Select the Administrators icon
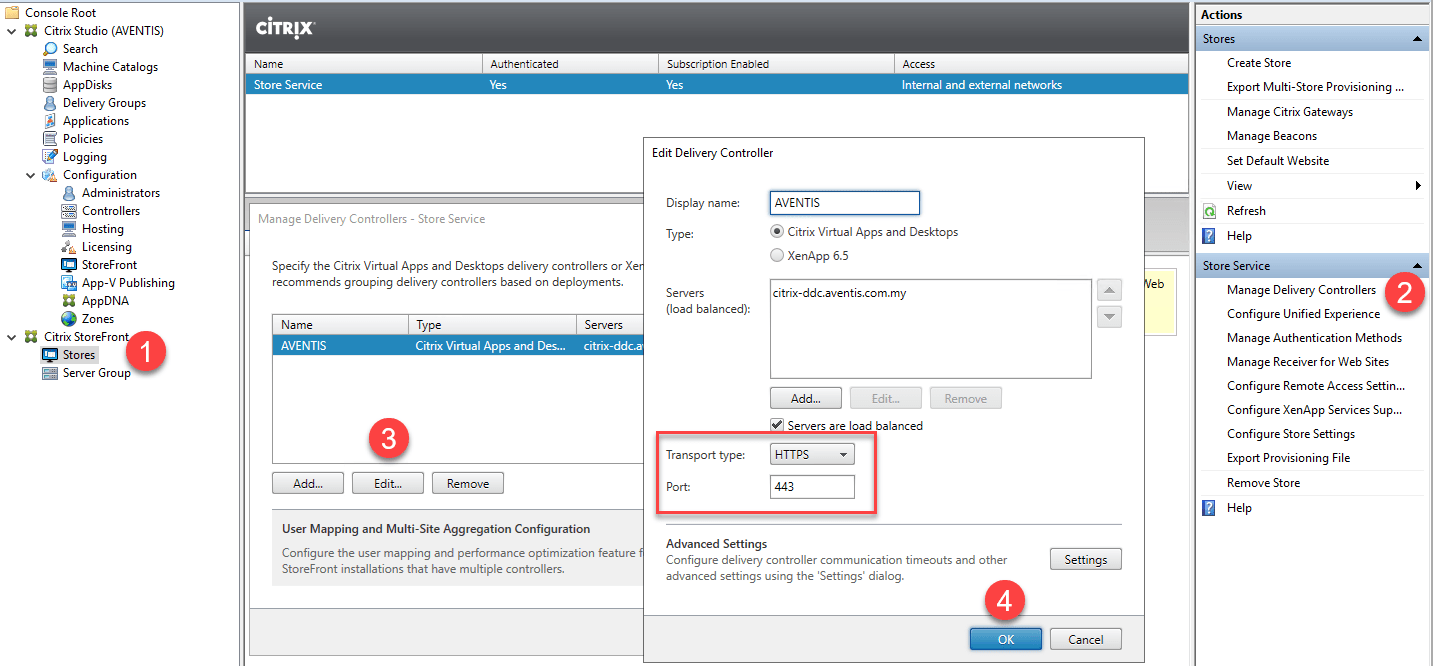Image resolution: width=1433 pixels, height=666 pixels. [69, 193]
